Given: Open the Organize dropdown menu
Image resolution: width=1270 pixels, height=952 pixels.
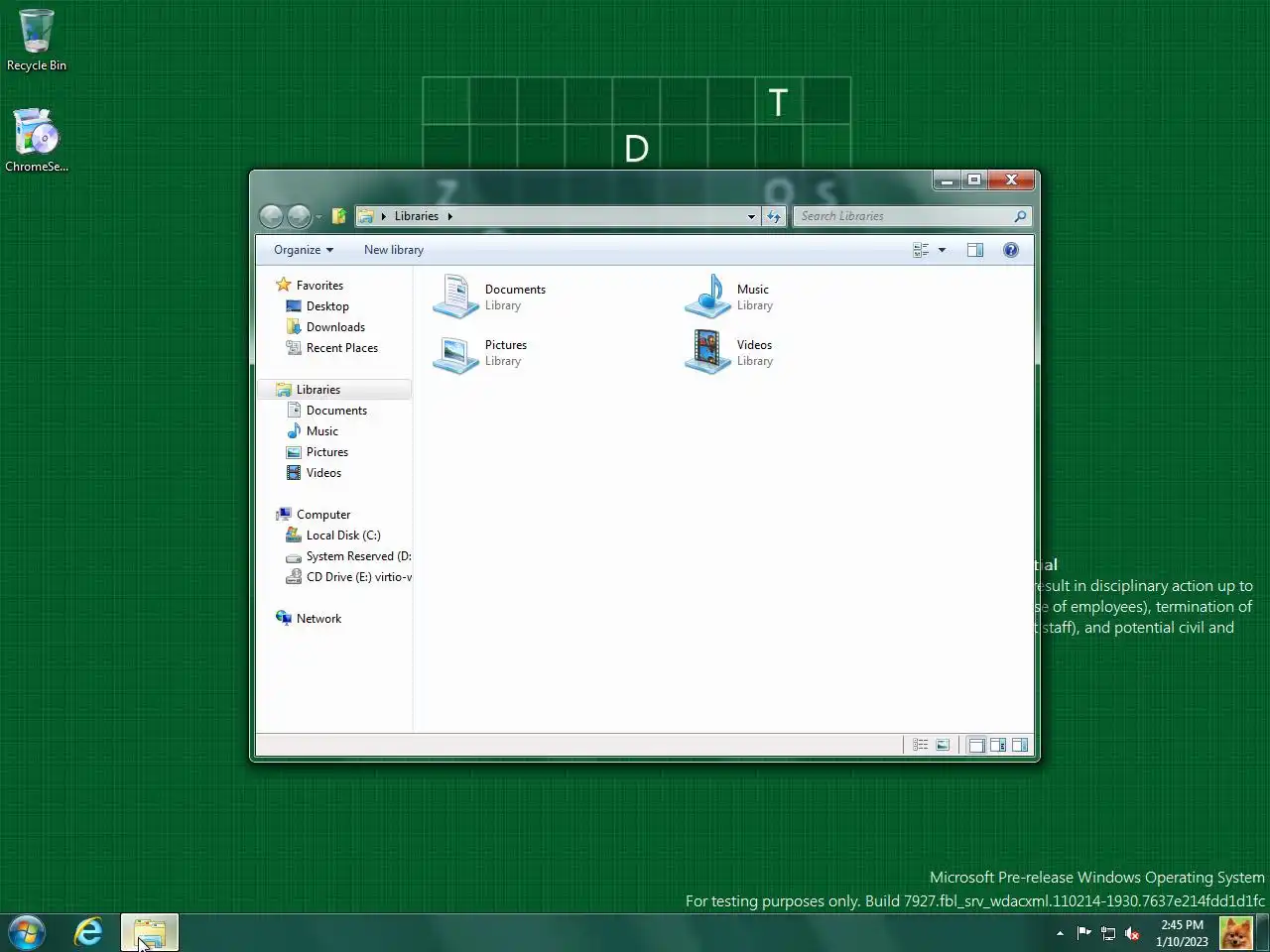Looking at the screenshot, I should [x=304, y=250].
